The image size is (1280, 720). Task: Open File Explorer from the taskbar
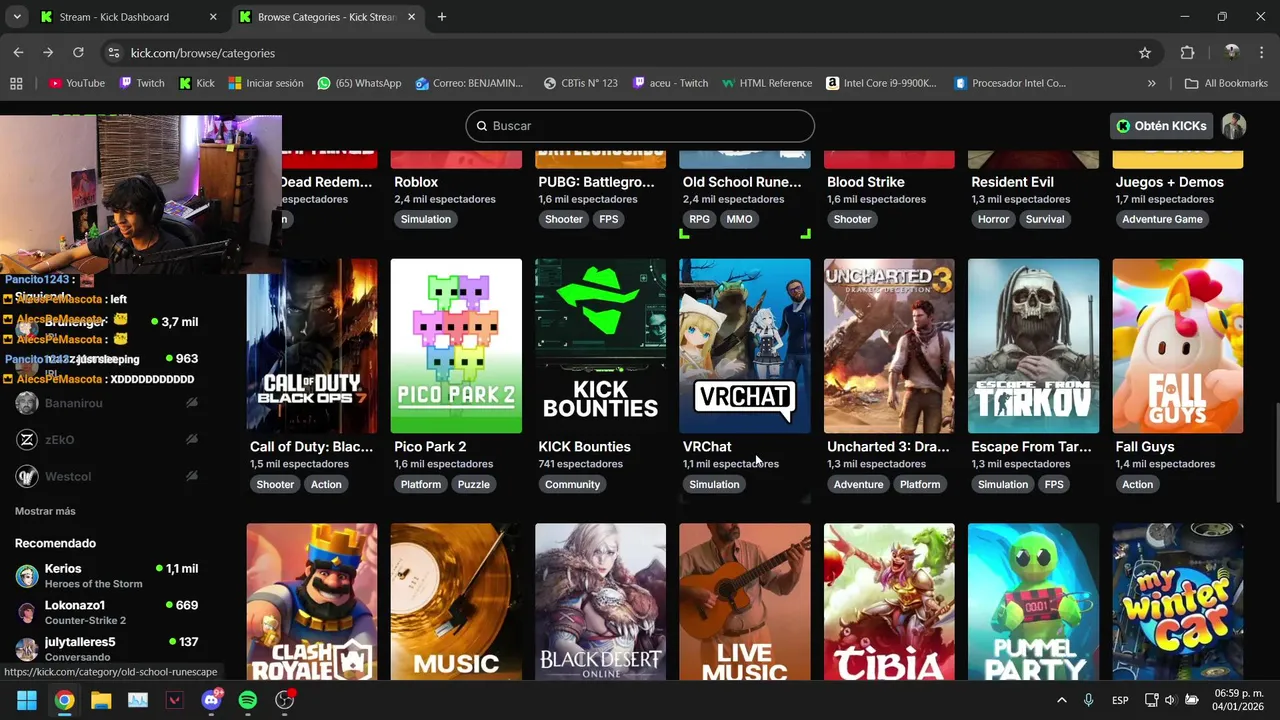click(x=101, y=700)
